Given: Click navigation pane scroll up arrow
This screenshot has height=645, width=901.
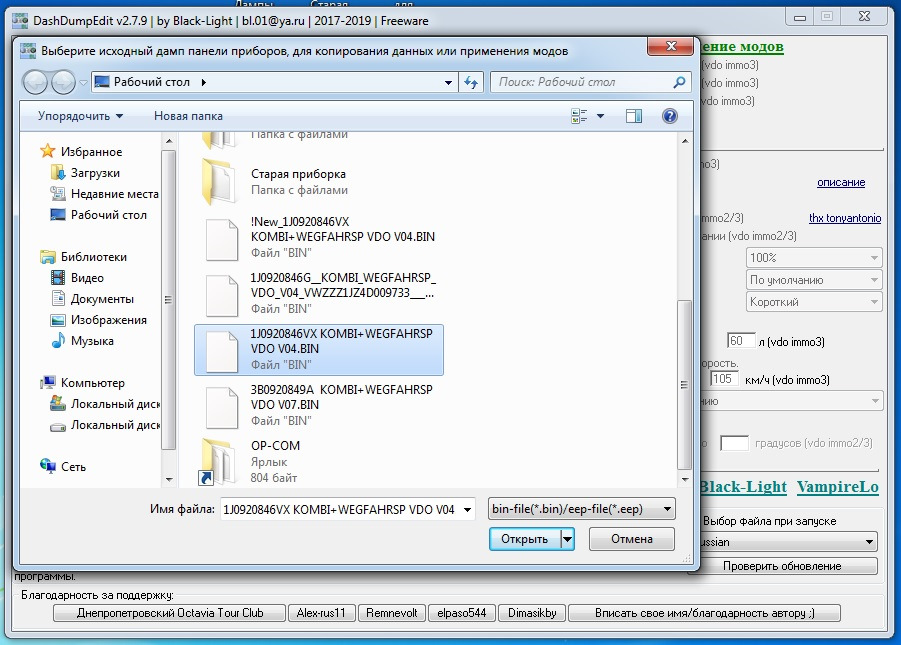Looking at the screenshot, I should tap(169, 141).
